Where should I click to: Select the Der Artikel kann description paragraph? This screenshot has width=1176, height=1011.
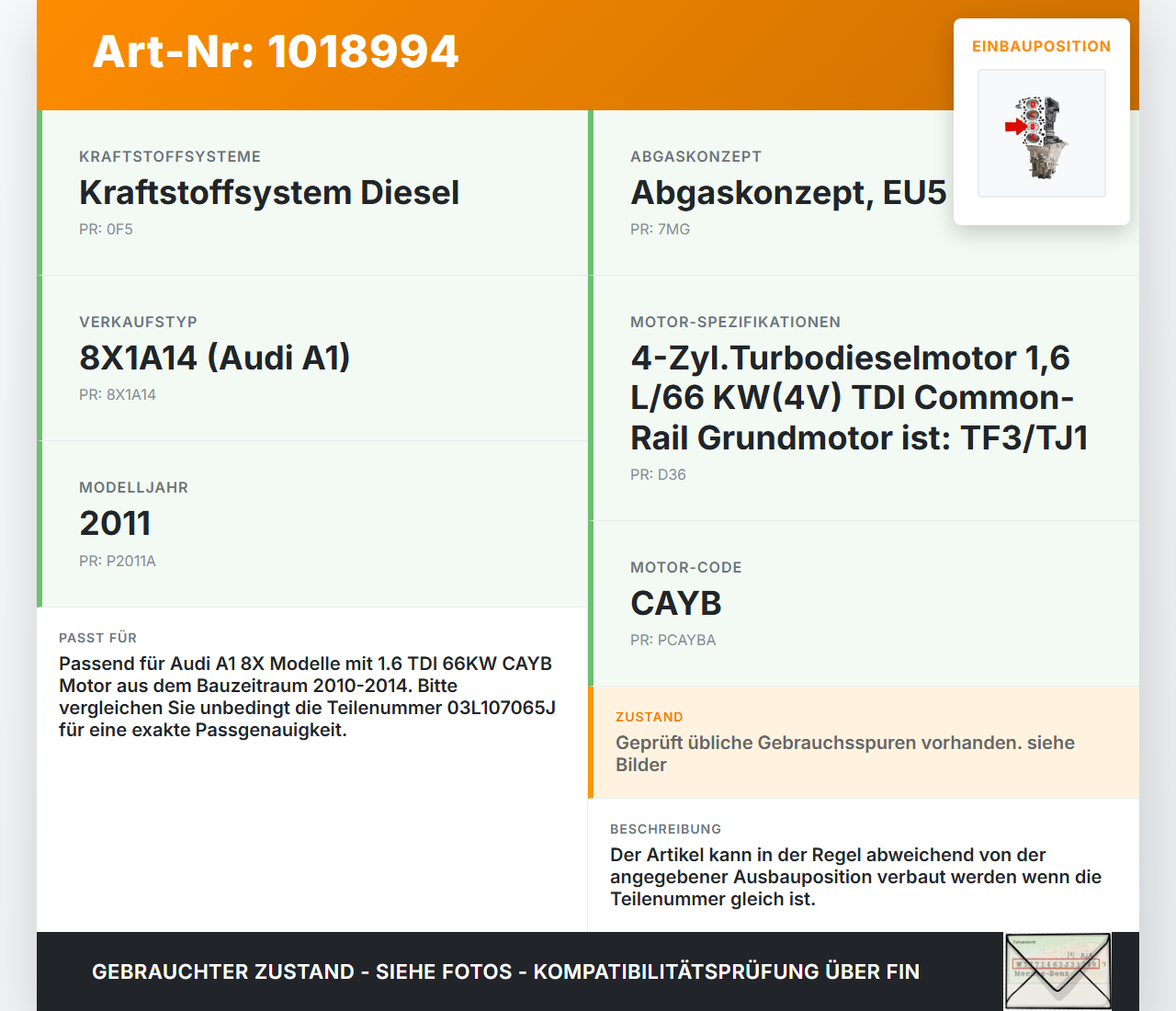pyautogui.click(x=855, y=877)
